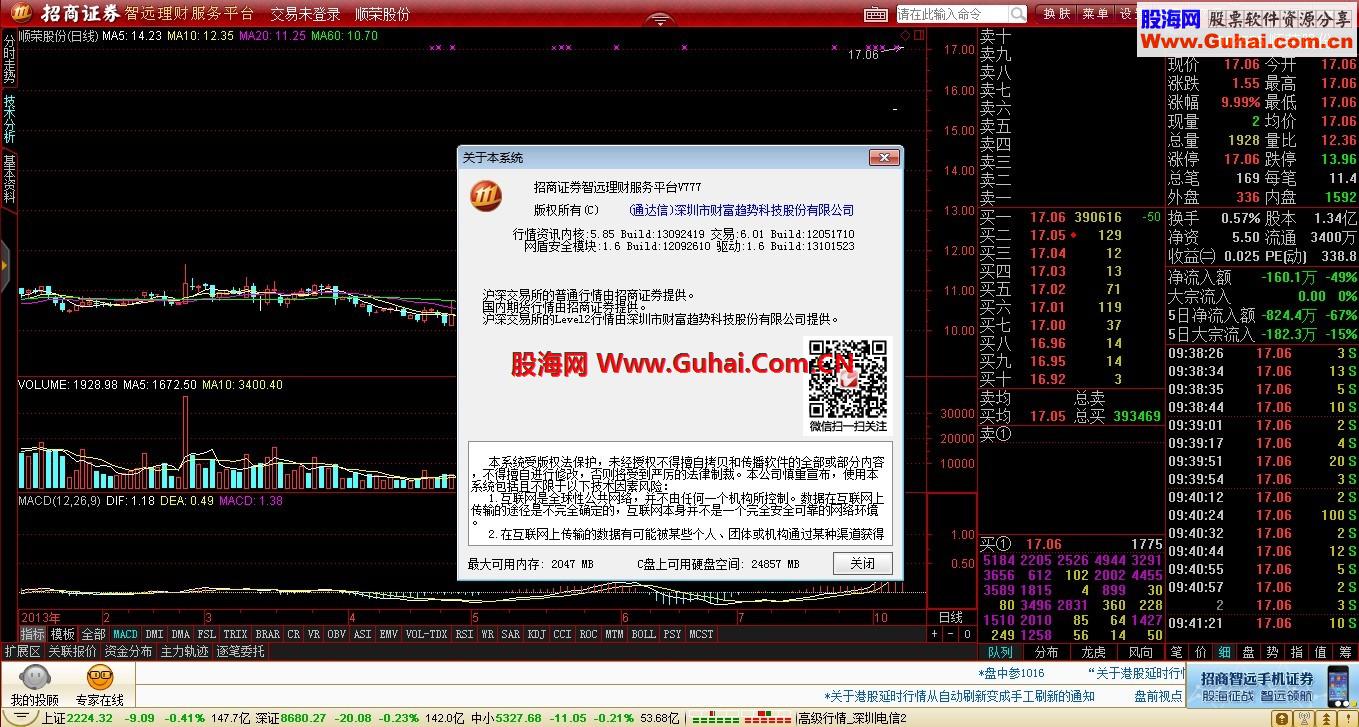This screenshot has width=1359, height=727.
Task: Open 资金分布 tab
Action: pos(128,651)
